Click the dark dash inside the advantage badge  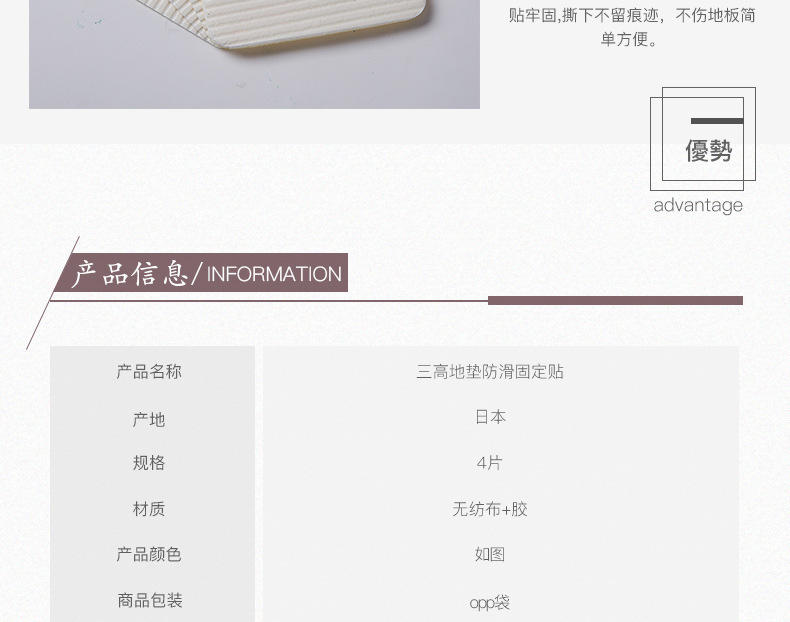tap(717, 121)
